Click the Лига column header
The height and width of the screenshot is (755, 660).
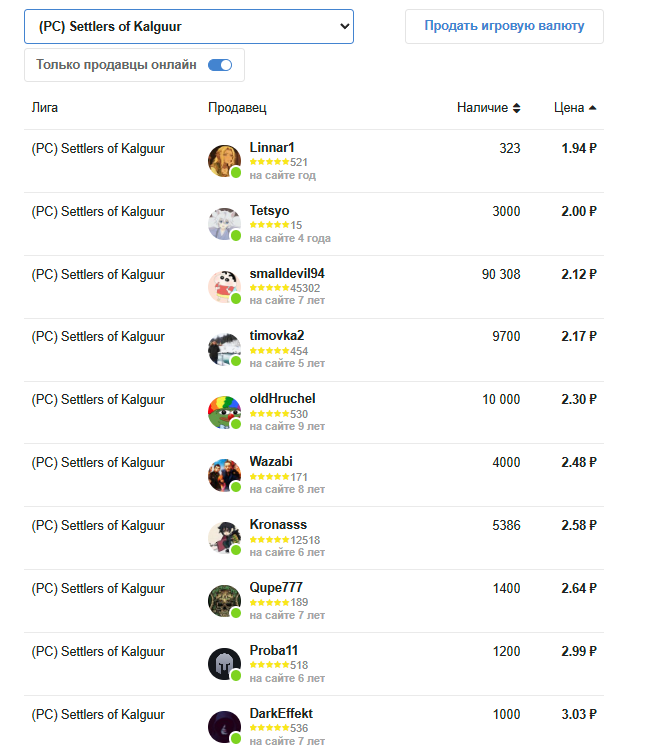point(45,107)
